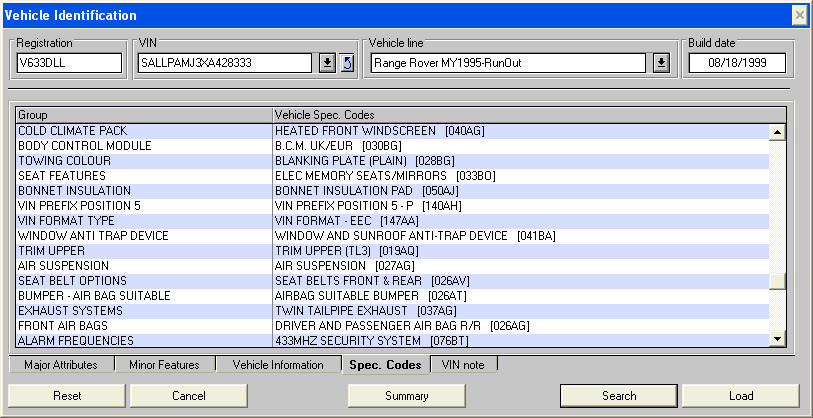Click the Load button
The height and width of the screenshot is (418, 813).
point(741,396)
